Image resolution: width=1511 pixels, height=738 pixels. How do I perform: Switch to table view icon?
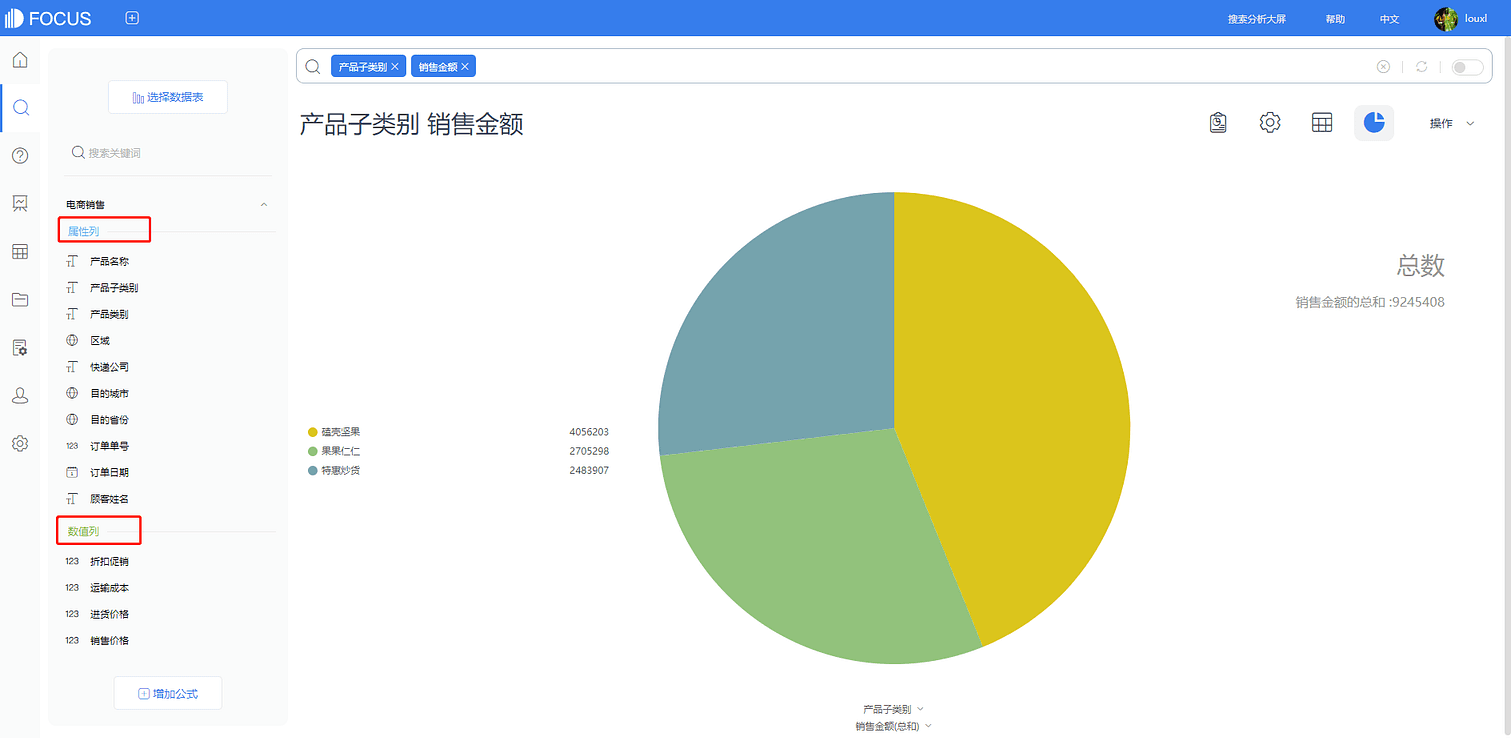click(1322, 123)
